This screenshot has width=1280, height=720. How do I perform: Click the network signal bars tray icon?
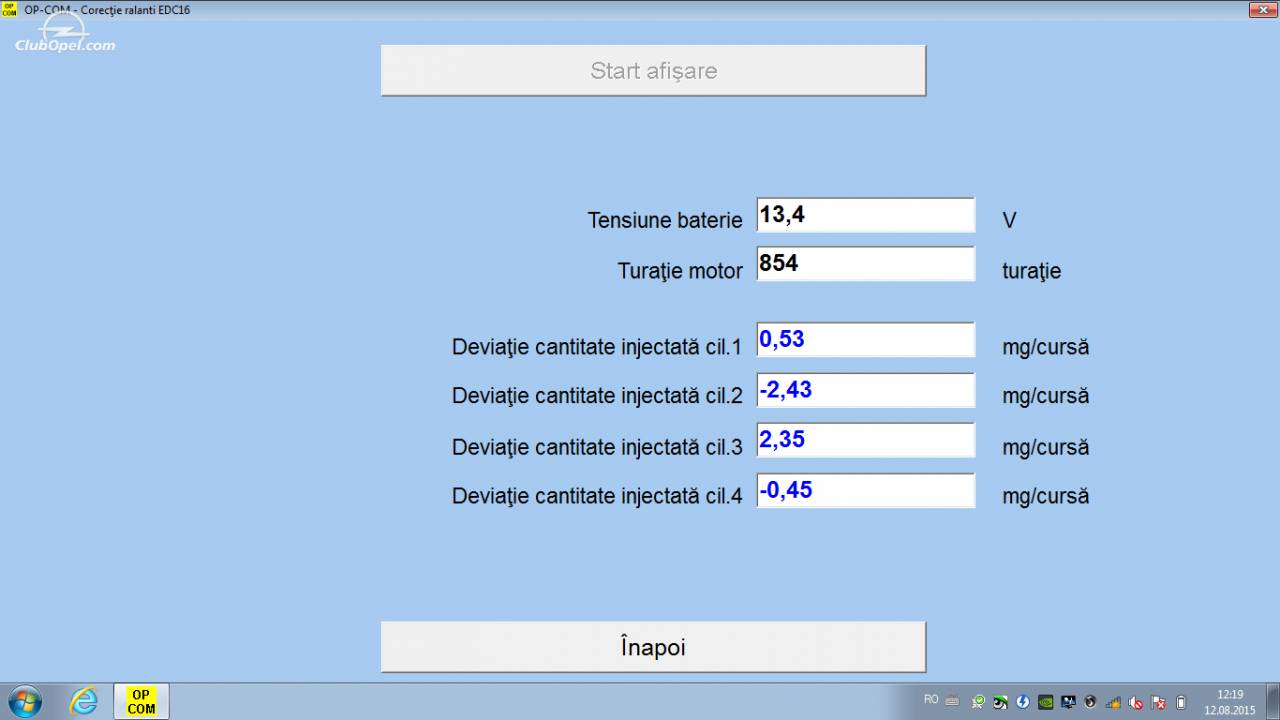pyautogui.click(x=1113, y=702)
